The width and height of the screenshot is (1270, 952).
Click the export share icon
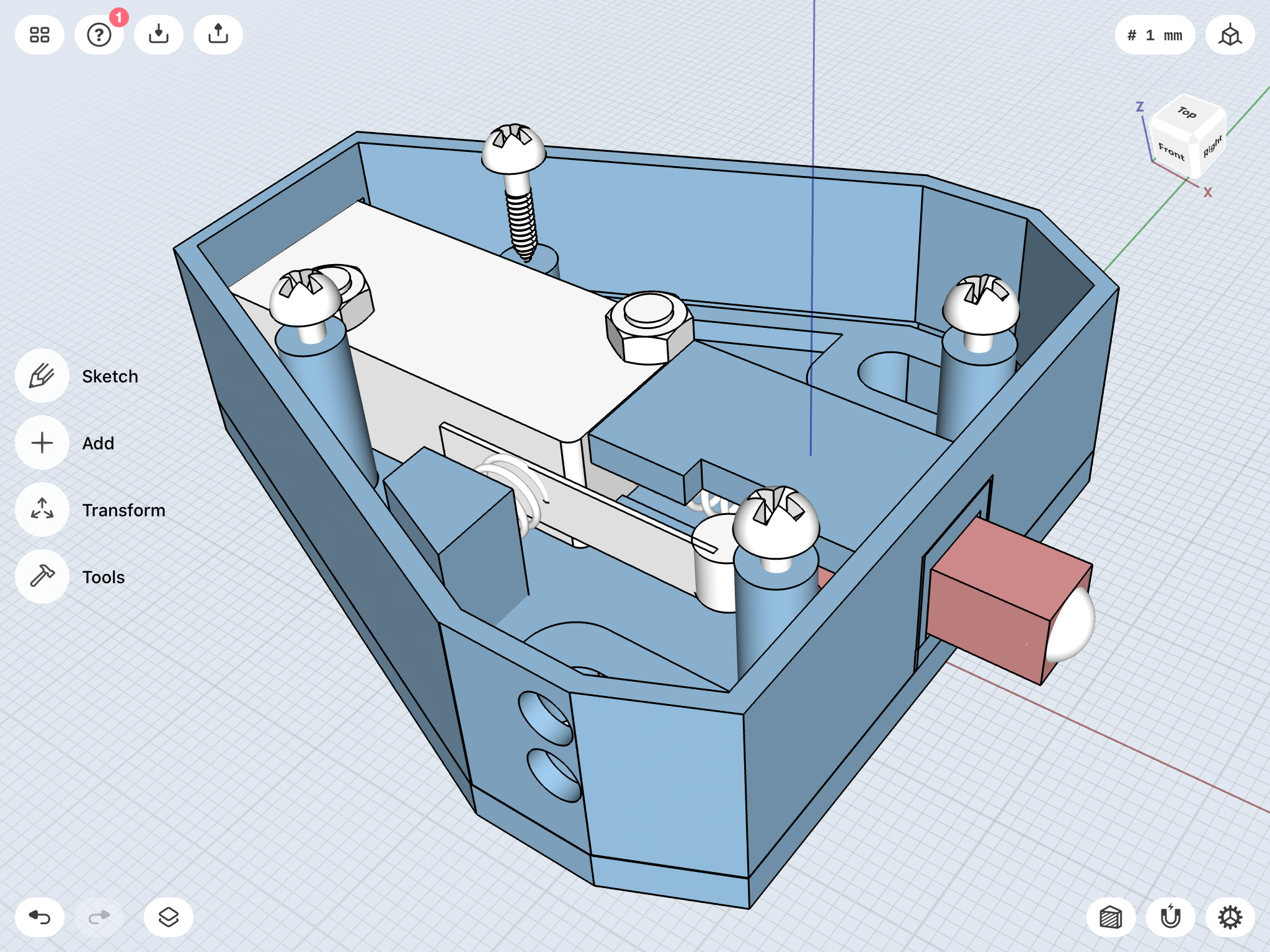[218, 35]
